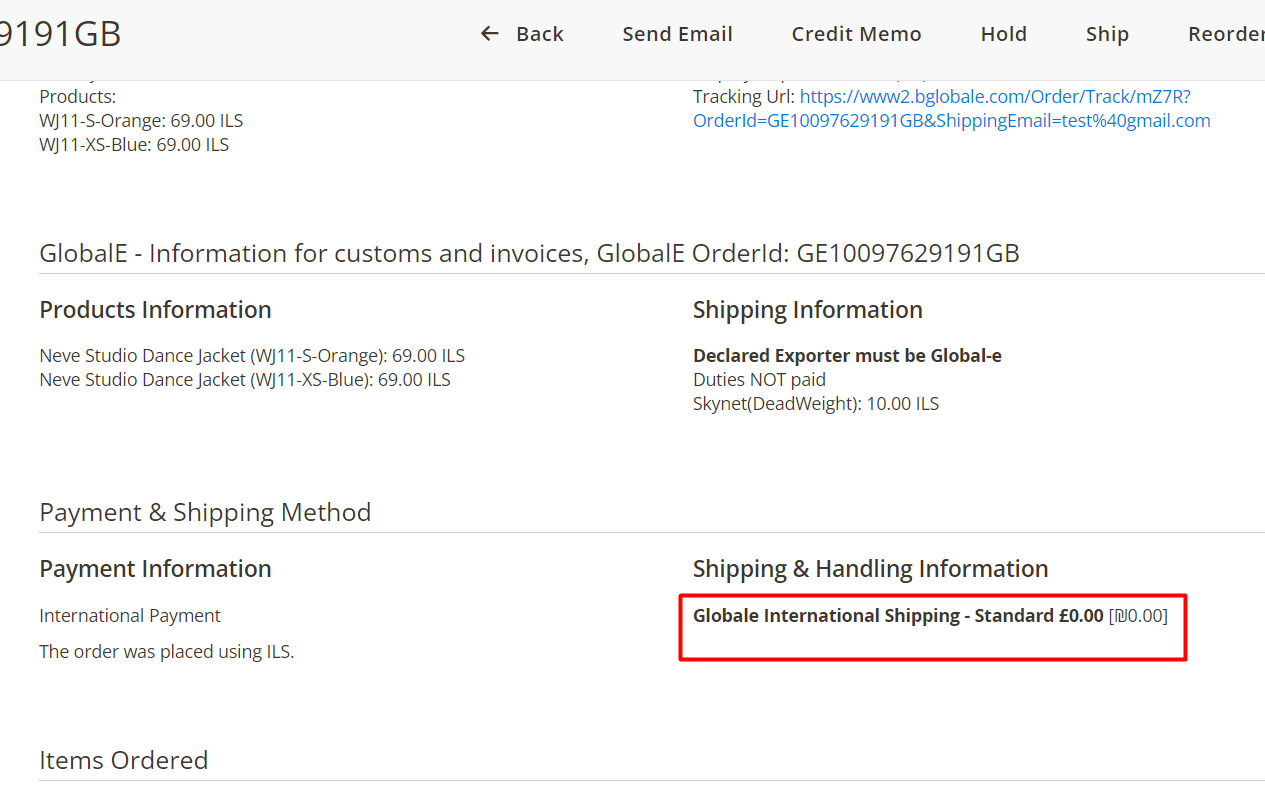
Task: Click the Shipping Information heading
Action: (807, 309)
